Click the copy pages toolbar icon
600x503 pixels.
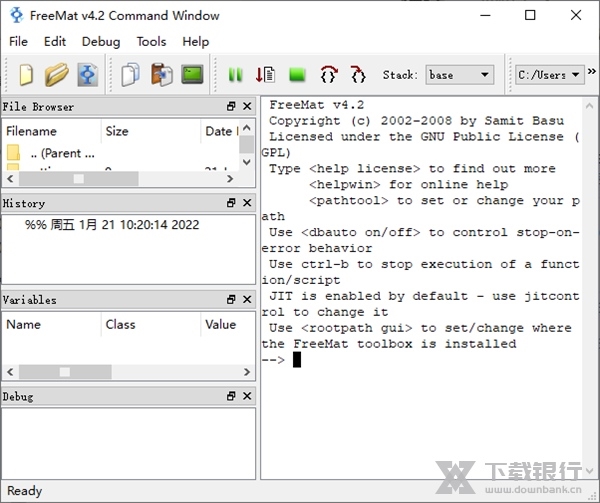pos(130,75)
